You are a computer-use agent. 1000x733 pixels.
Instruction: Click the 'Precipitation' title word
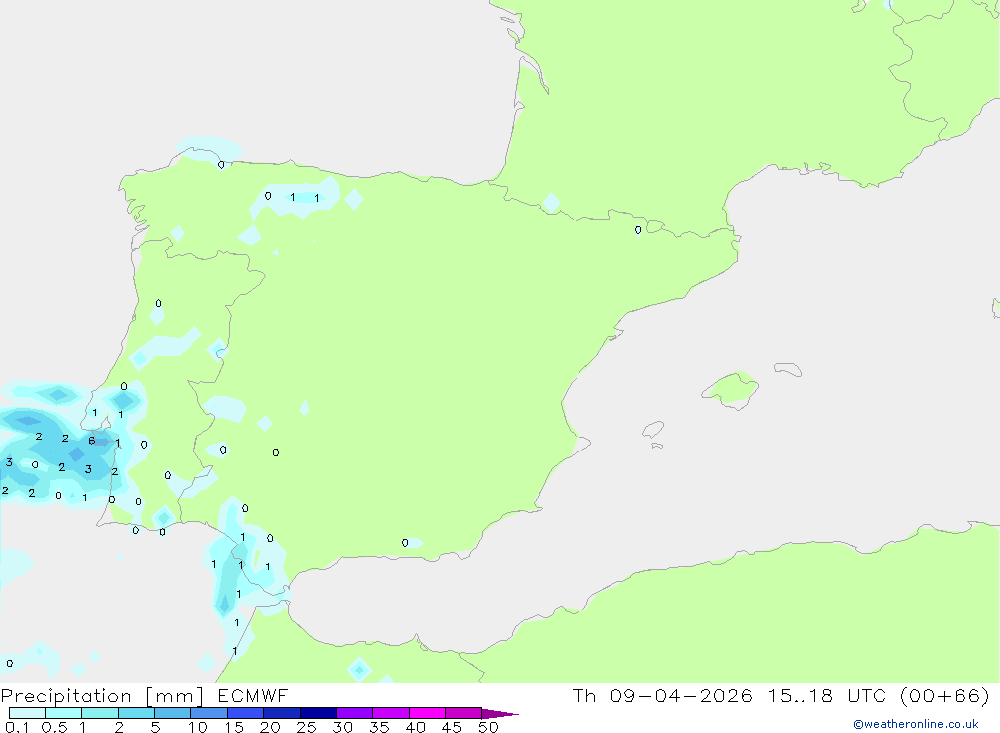(x=66, y=696)
